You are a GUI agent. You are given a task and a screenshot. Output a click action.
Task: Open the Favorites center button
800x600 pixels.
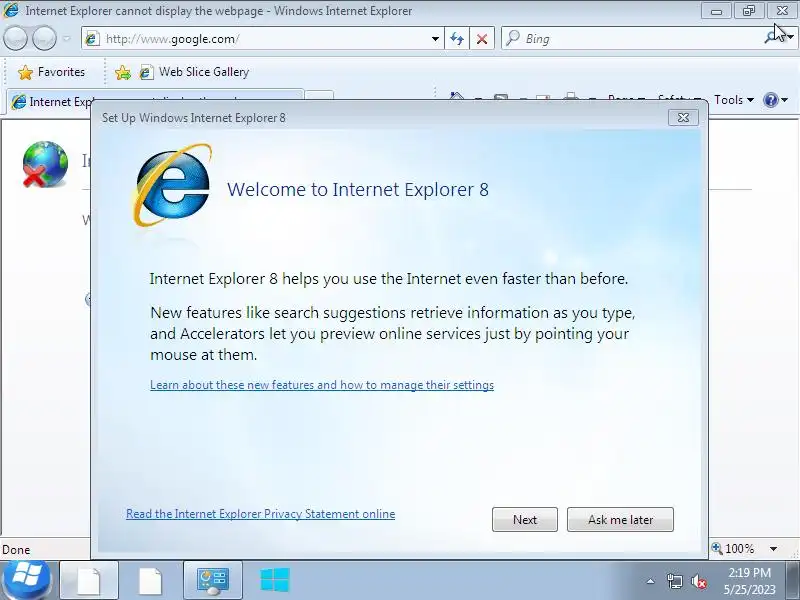pos(51,72)
